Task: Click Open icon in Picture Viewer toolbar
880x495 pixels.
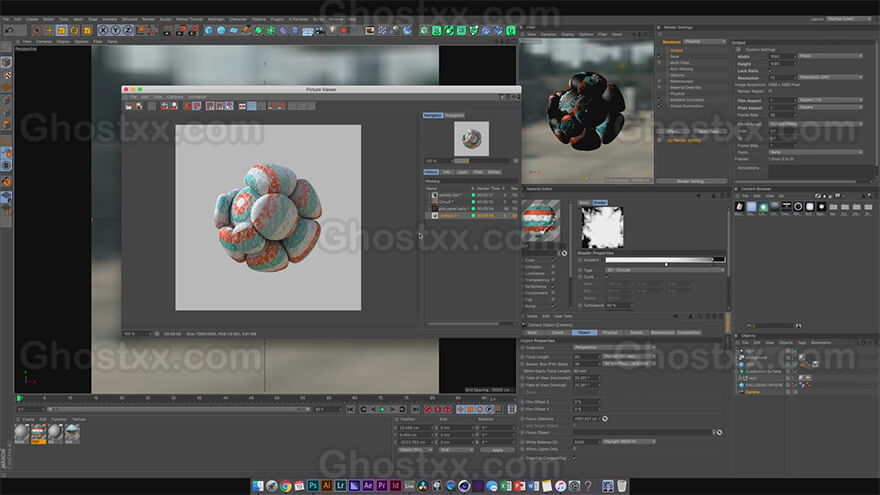Action: click(x=129, y=106)
